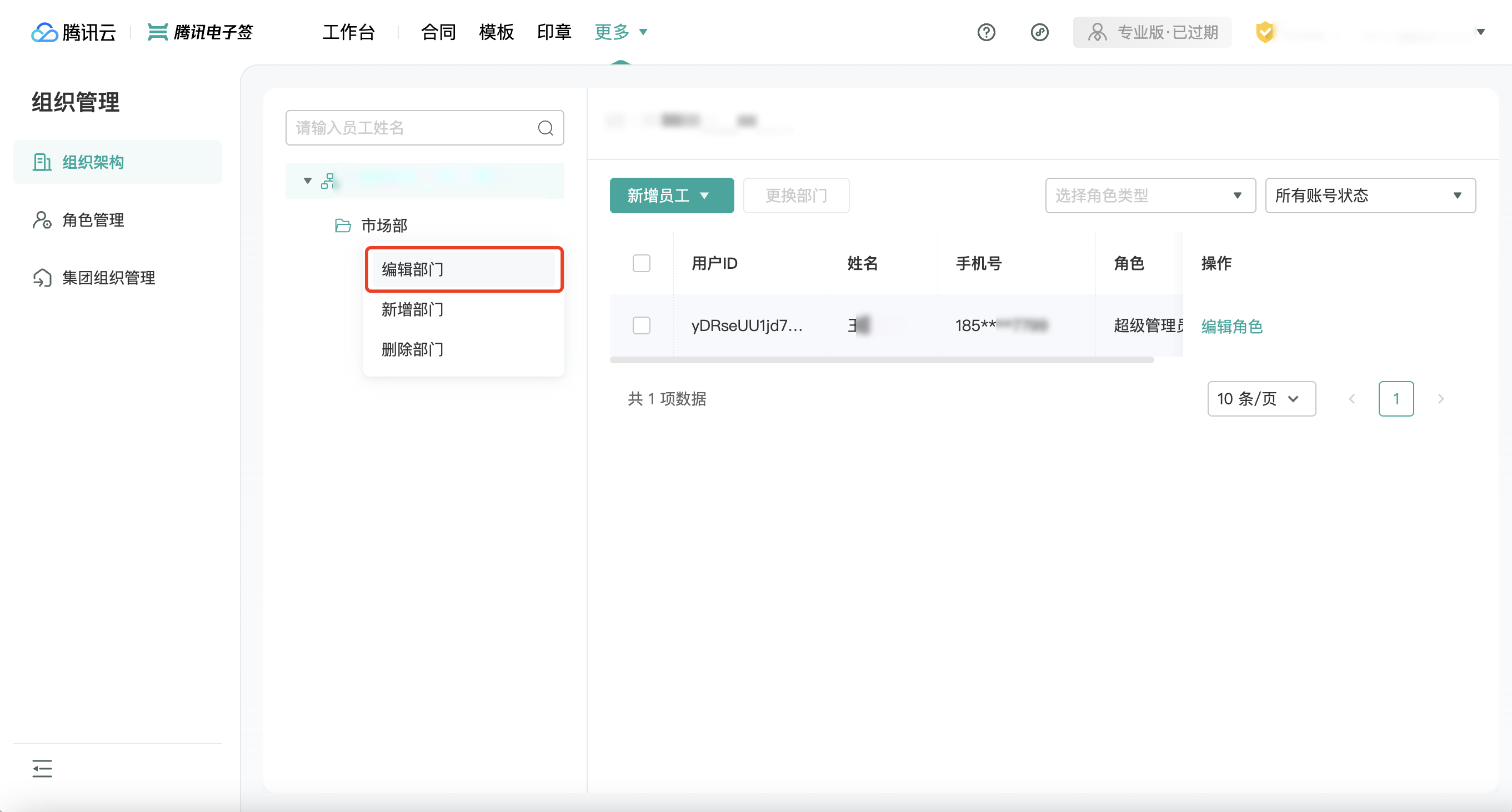Open the 印章 tab
The width and height of the screenshot is (1512, 812).
[554, 32]
